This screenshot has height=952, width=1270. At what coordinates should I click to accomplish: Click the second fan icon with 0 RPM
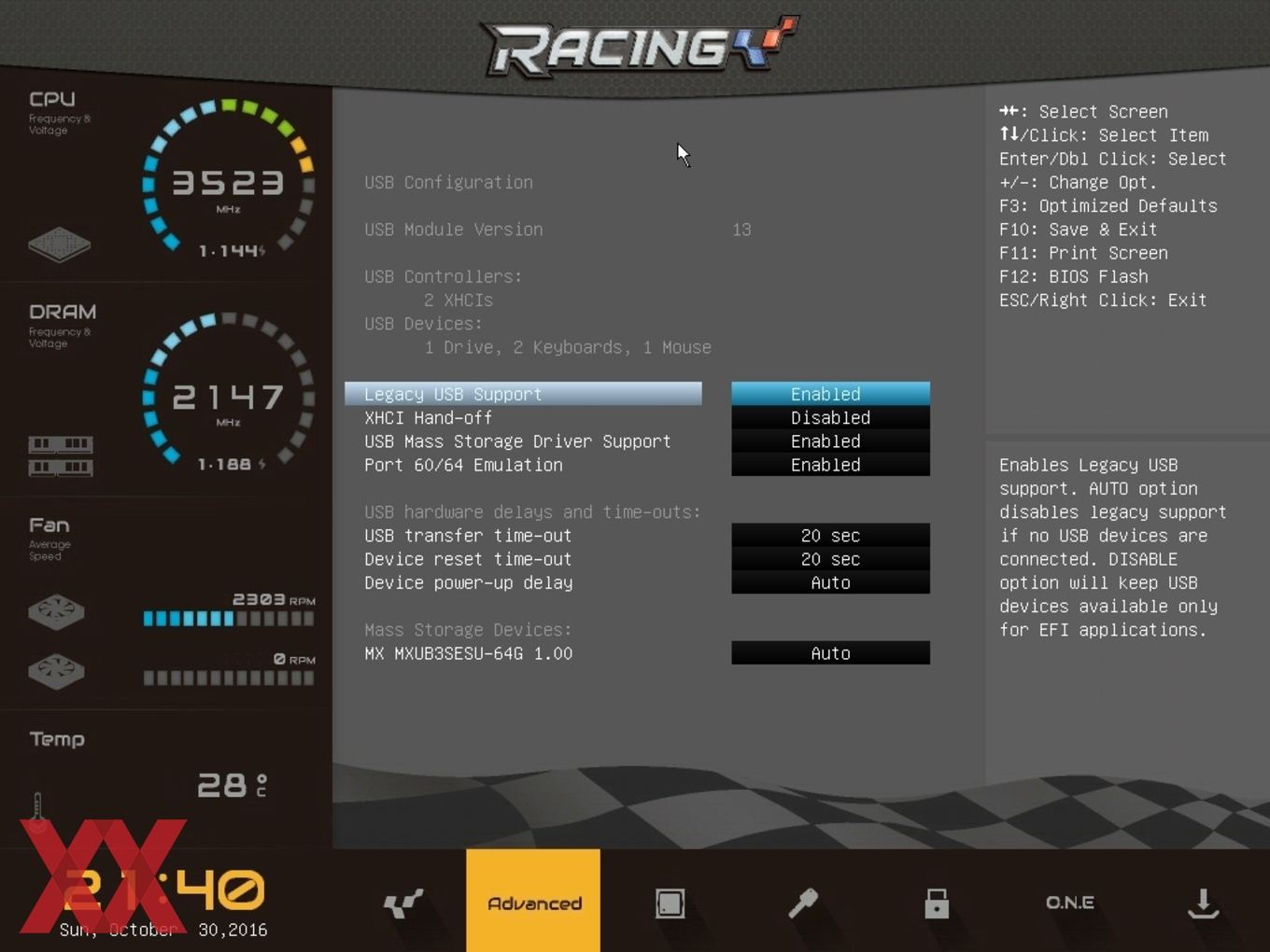point(56,671)
